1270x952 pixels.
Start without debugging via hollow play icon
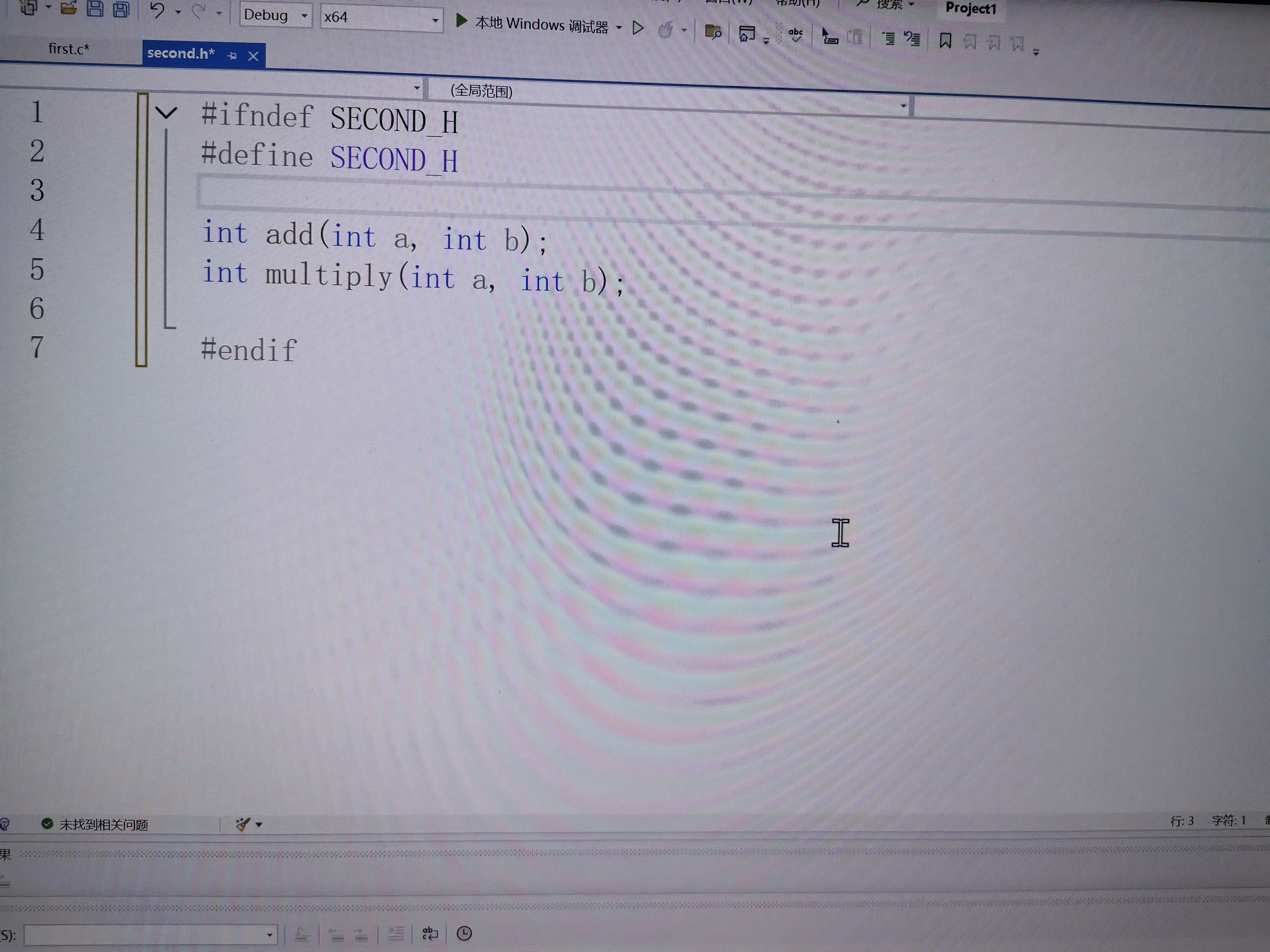637,28
